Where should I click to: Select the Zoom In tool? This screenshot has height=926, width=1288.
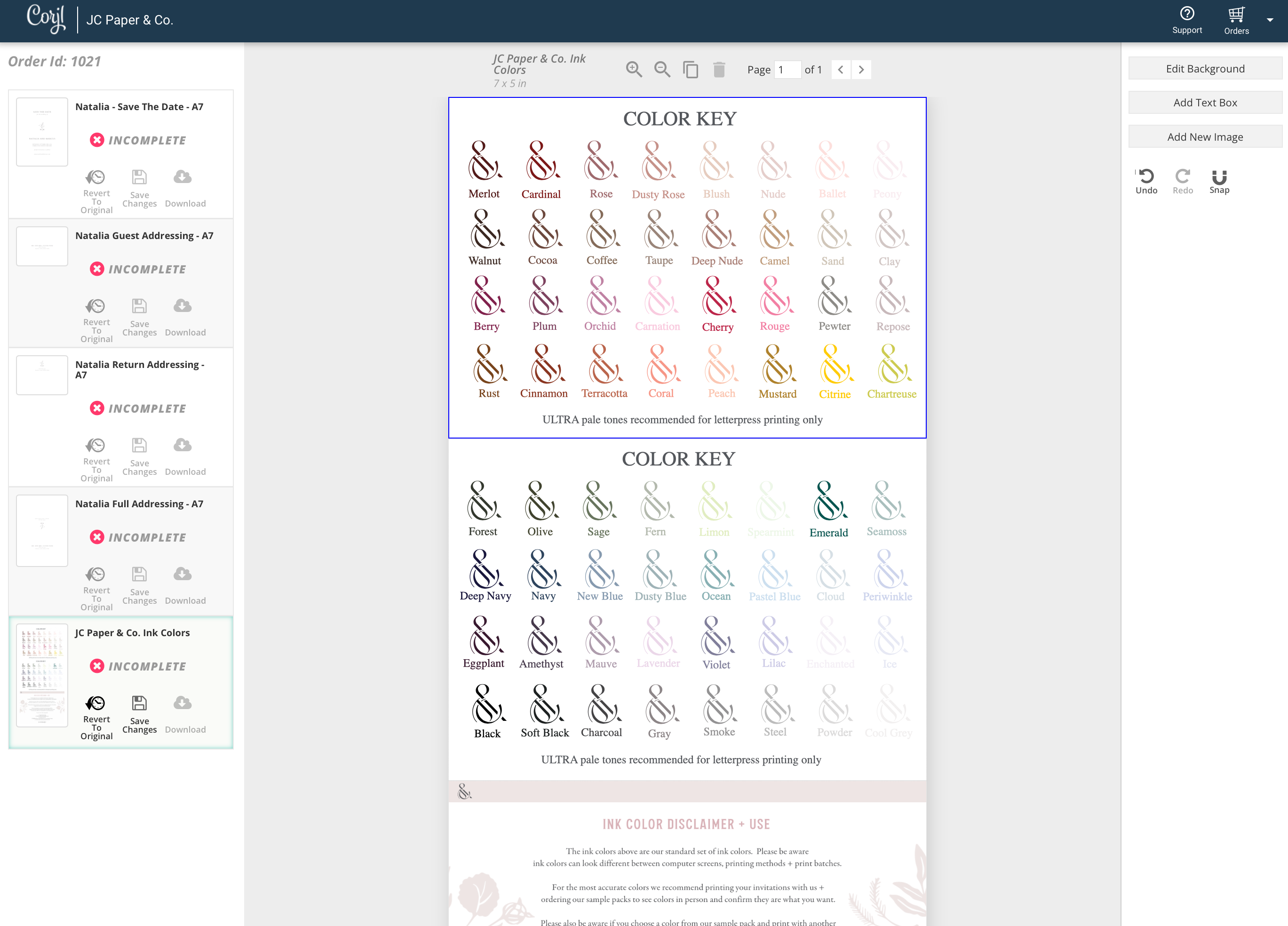point(634,69)
